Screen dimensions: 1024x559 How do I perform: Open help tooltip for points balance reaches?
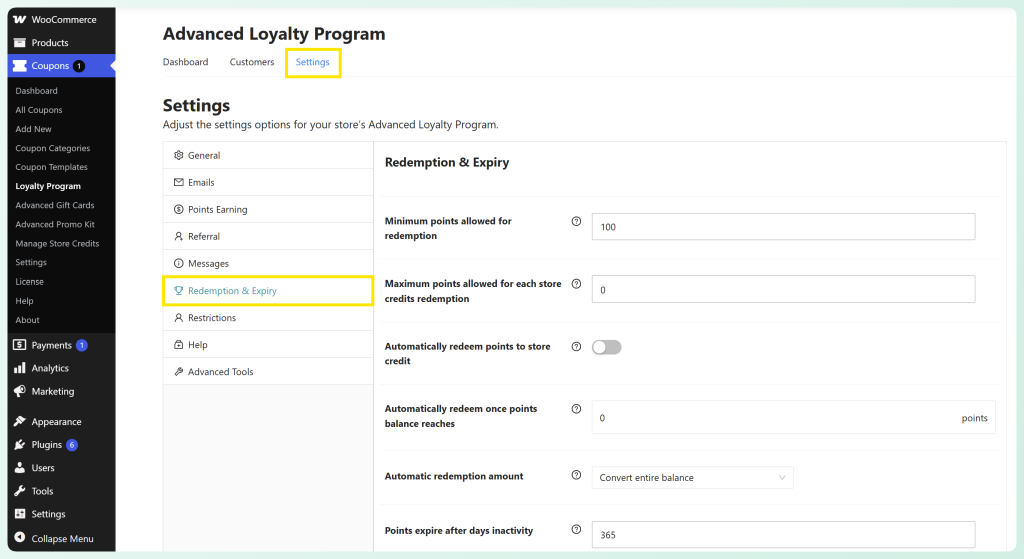pos(576,409)
